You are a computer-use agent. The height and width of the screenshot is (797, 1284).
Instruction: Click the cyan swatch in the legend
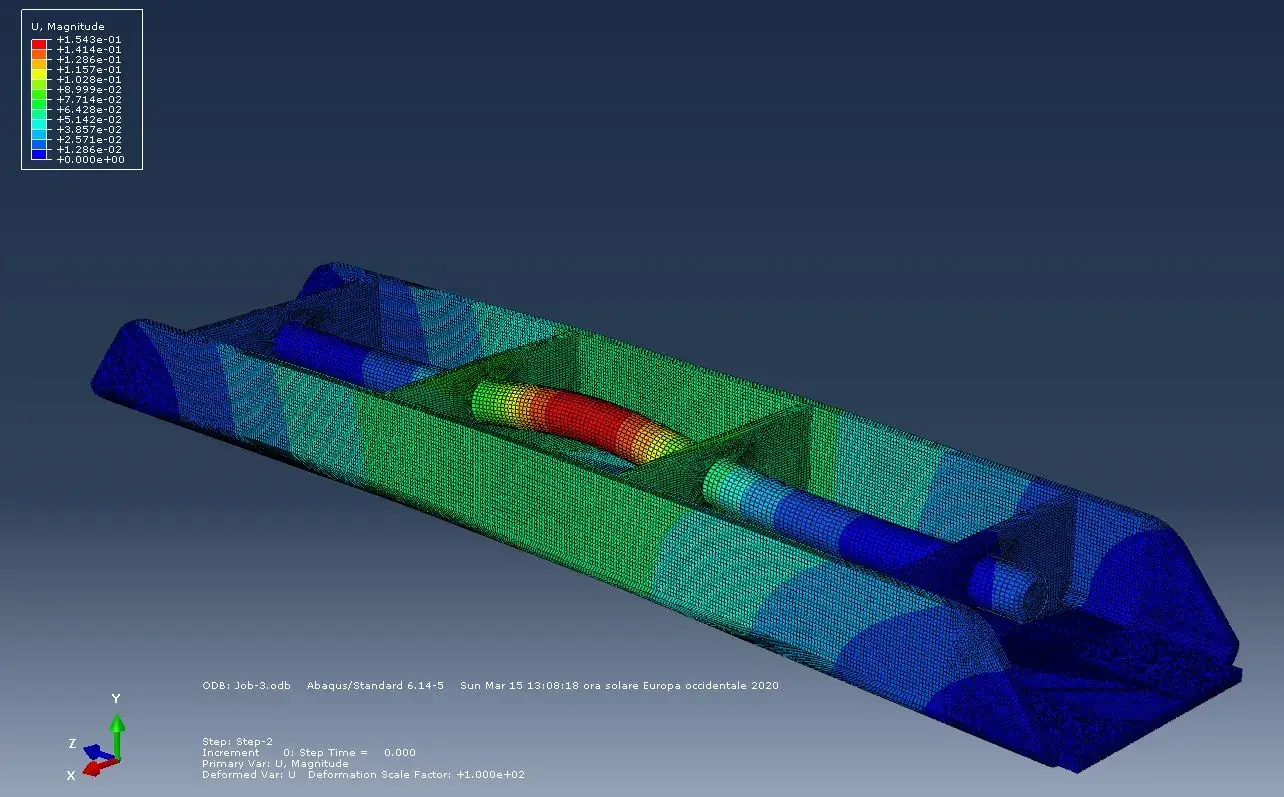[39, 124]
